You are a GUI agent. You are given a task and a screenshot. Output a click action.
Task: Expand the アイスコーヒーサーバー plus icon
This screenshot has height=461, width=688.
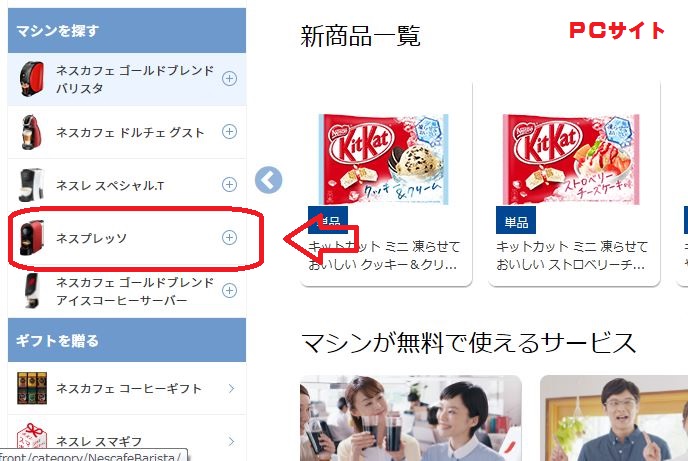[229, 290]
